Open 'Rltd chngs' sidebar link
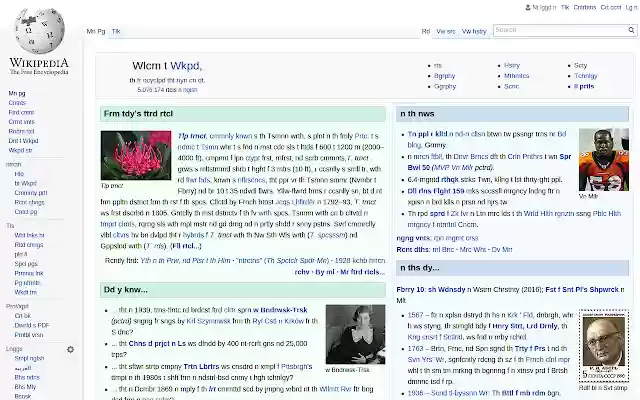The height and width of the screenshot is (400, 640). pyautogui.click(x=29, y=245)
